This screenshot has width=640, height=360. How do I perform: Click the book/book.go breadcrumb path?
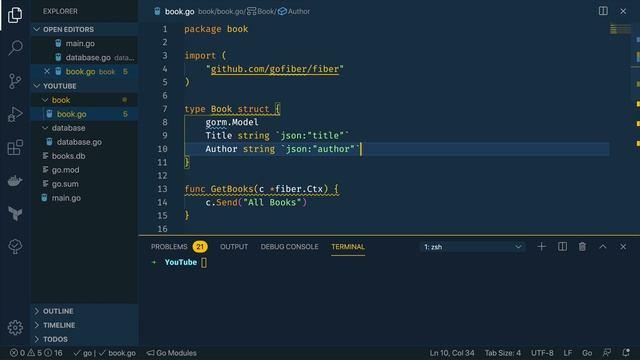pos(221,11)
